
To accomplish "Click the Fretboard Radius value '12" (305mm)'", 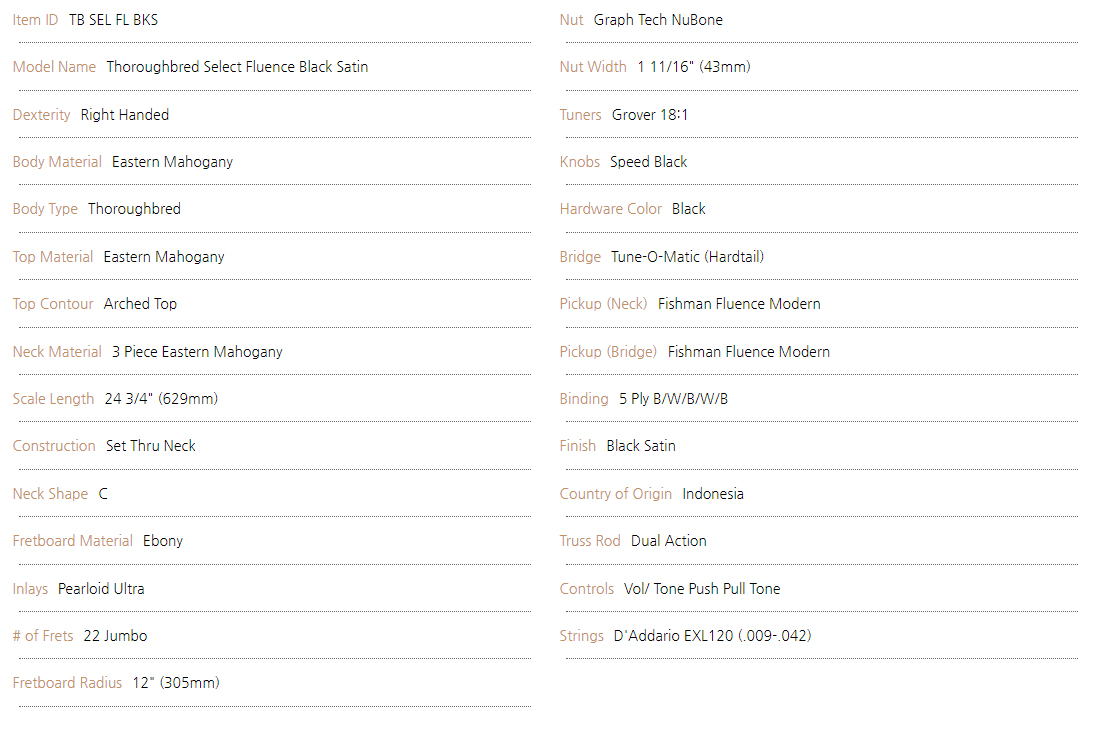I will coord(176,683).
